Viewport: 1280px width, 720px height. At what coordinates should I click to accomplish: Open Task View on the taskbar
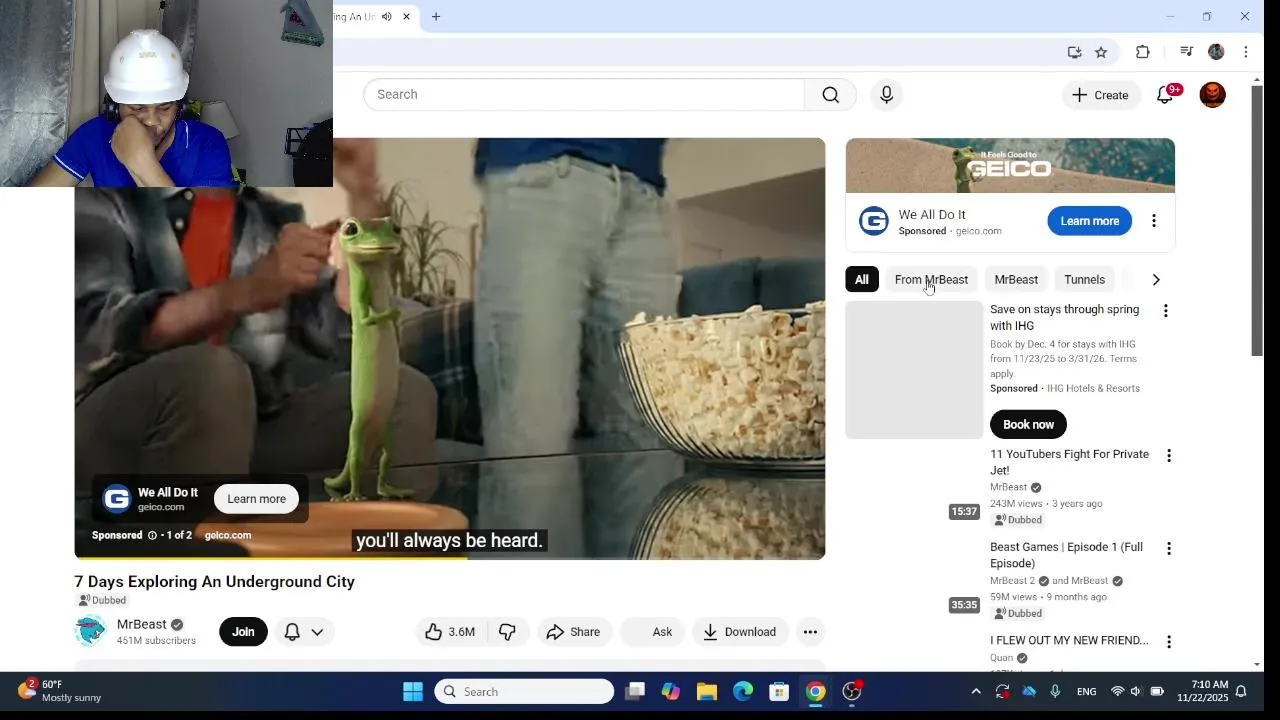[x=635, y=692]
